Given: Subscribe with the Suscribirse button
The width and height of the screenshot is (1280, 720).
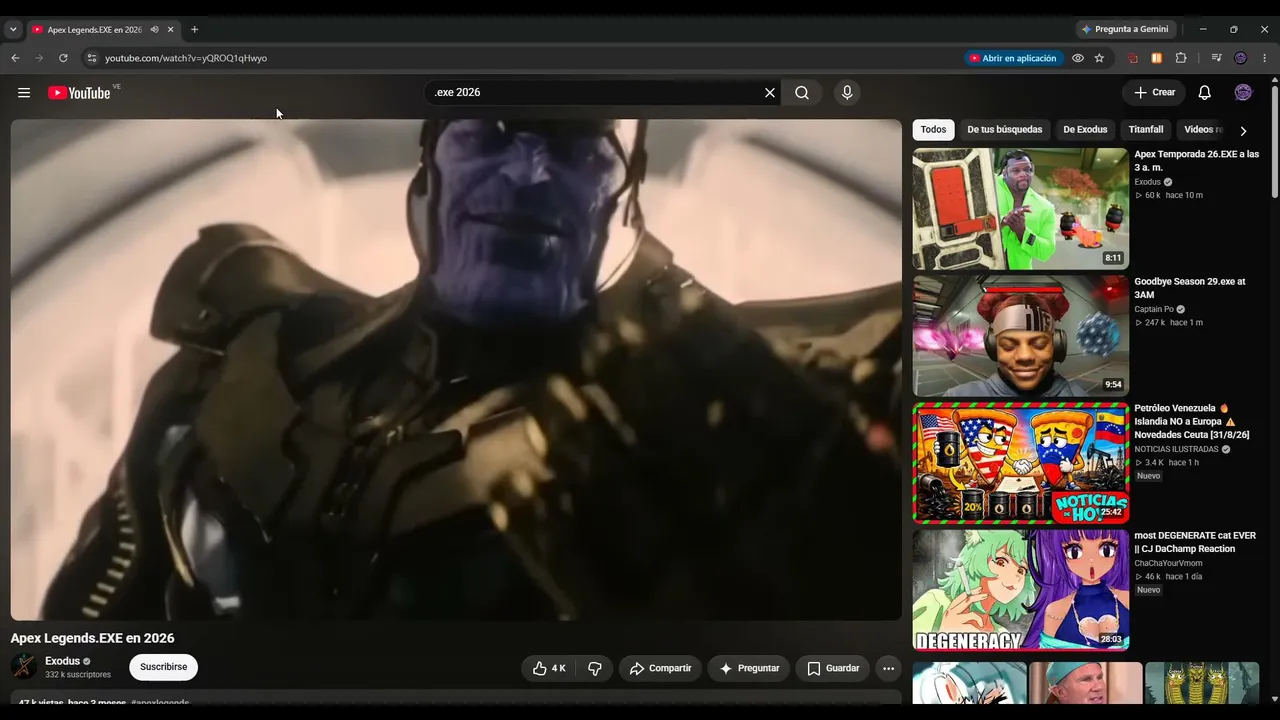Looking at the screenshot, I should pos(163,667).
